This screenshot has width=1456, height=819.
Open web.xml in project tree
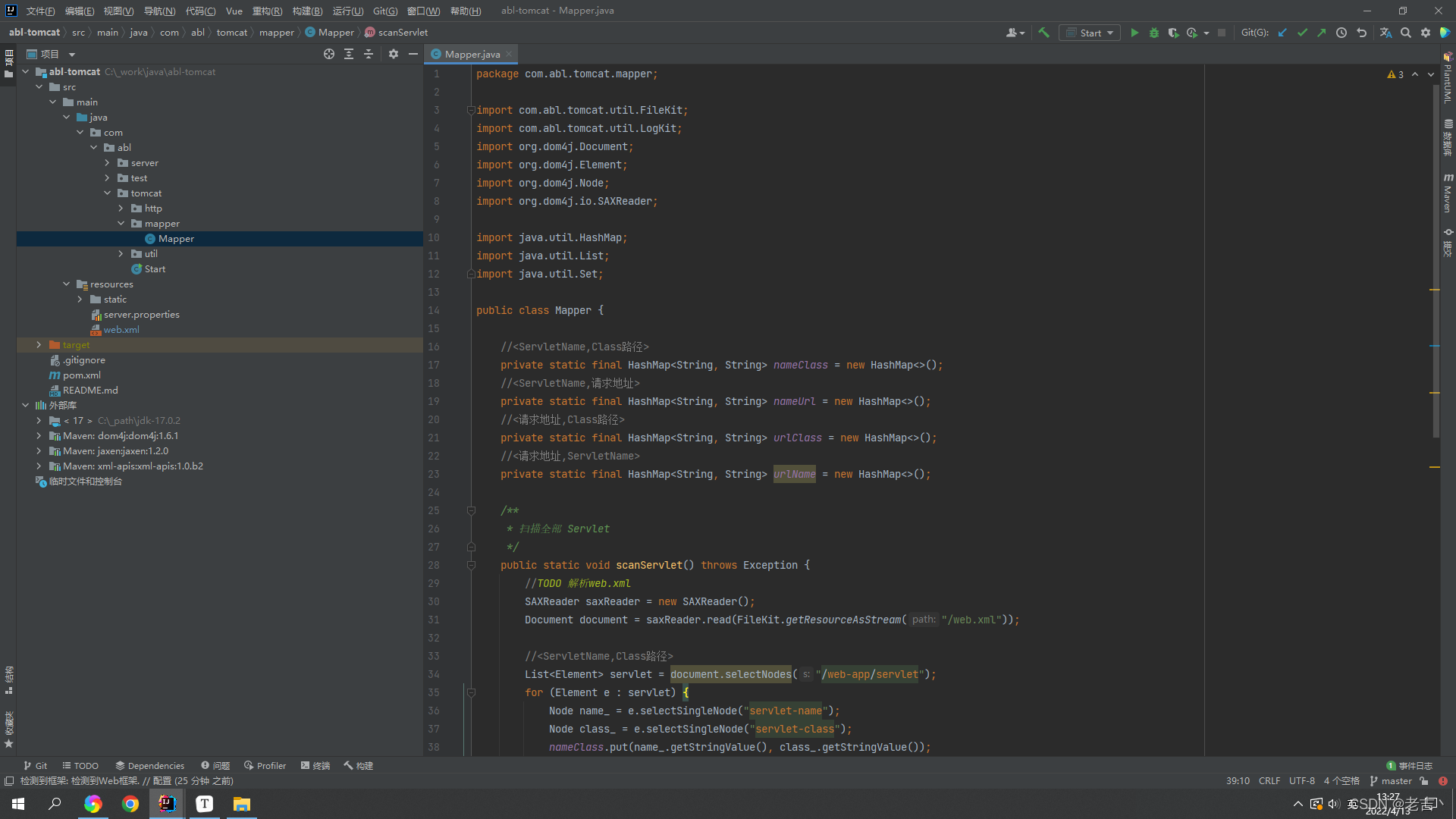121,330
